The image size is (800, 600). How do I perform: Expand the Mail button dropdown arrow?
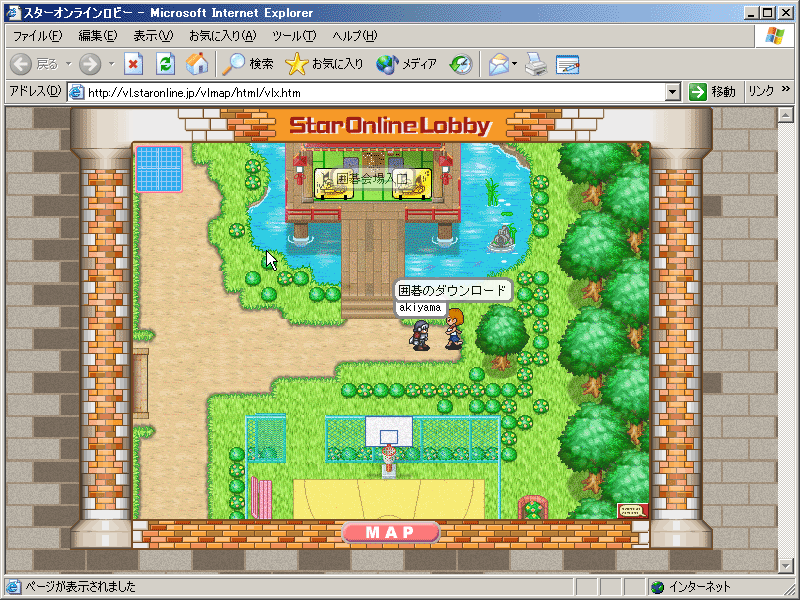click(514, 64)
